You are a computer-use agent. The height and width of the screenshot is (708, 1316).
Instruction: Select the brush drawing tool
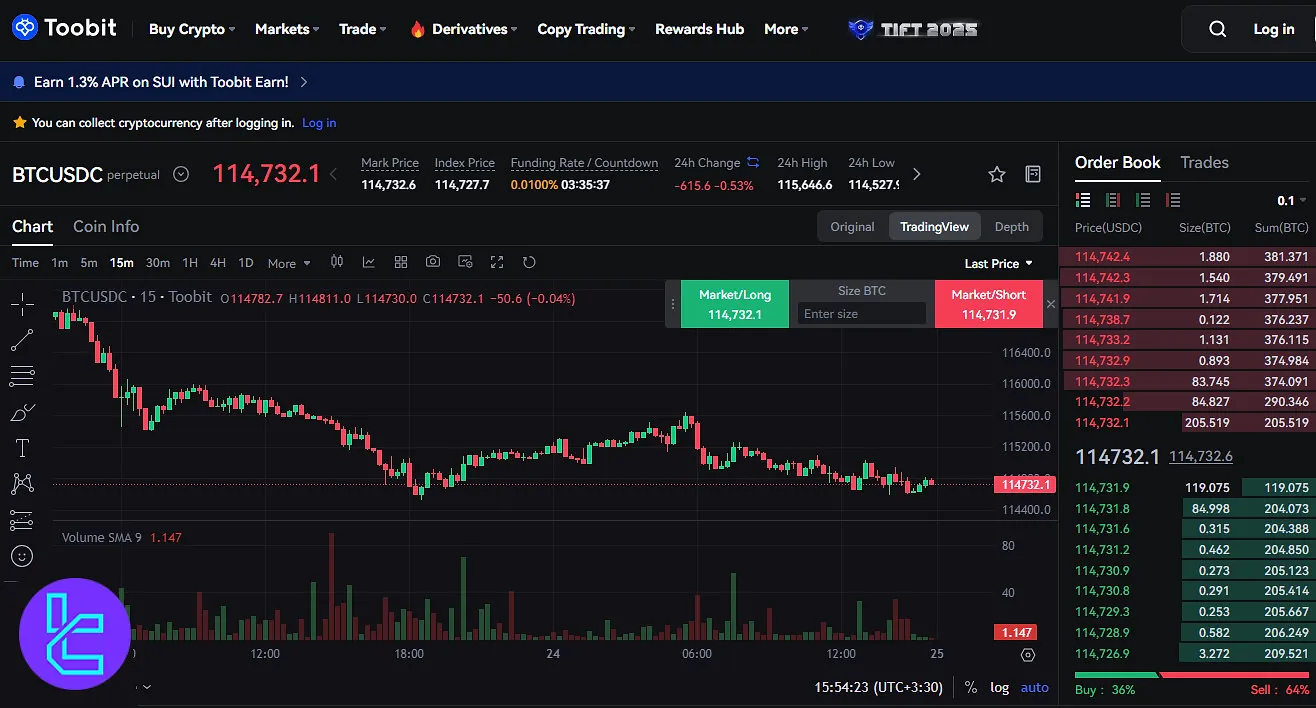[x=22, y=412]
